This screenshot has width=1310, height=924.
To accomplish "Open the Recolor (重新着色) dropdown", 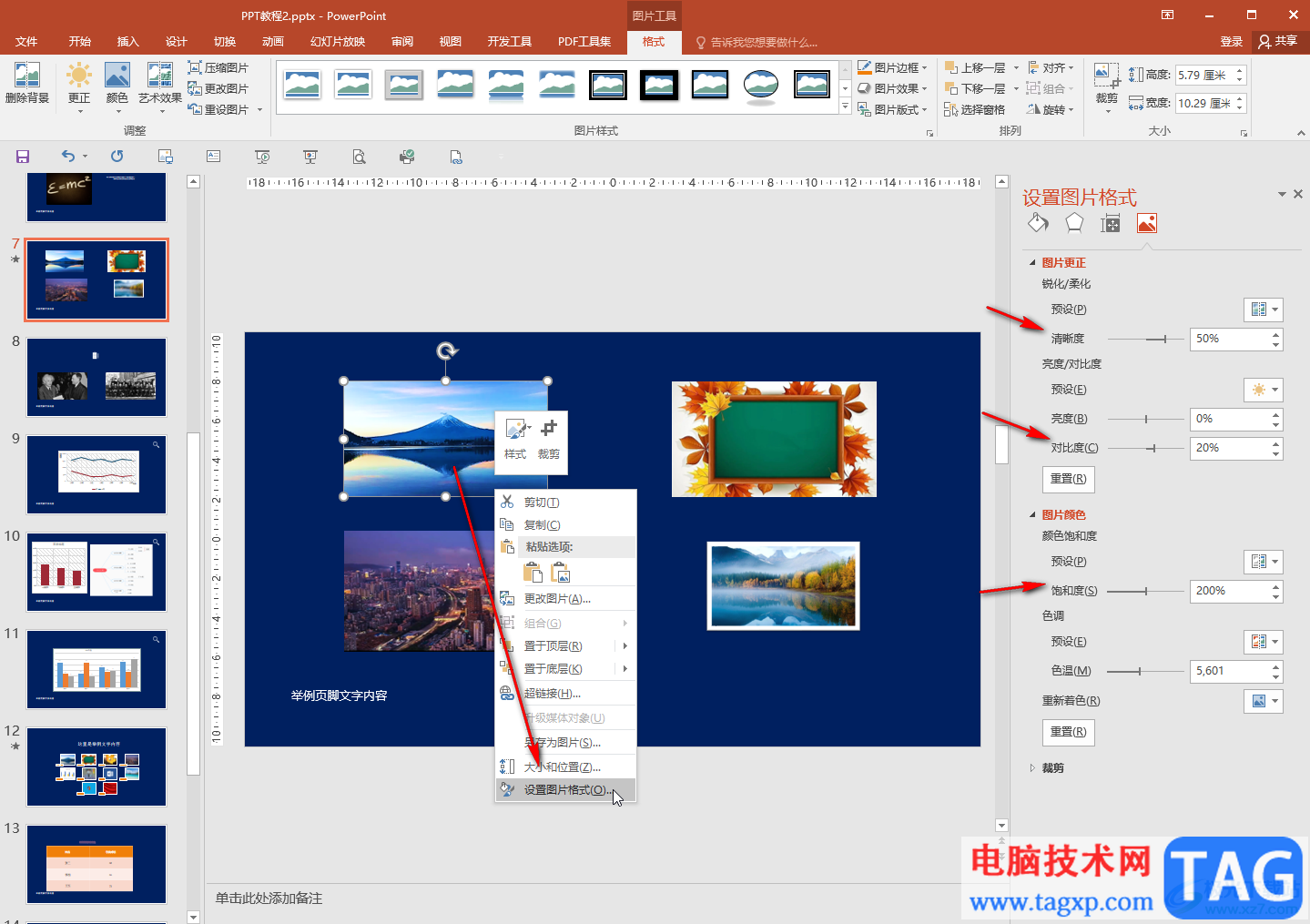I will (x=1264, y=701).
